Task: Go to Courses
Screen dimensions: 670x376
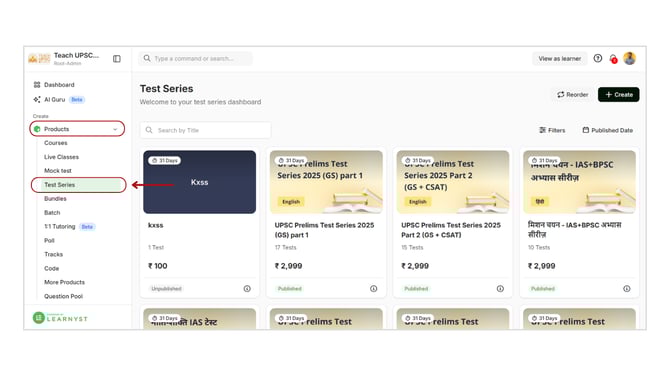Action: click(56, 143)
